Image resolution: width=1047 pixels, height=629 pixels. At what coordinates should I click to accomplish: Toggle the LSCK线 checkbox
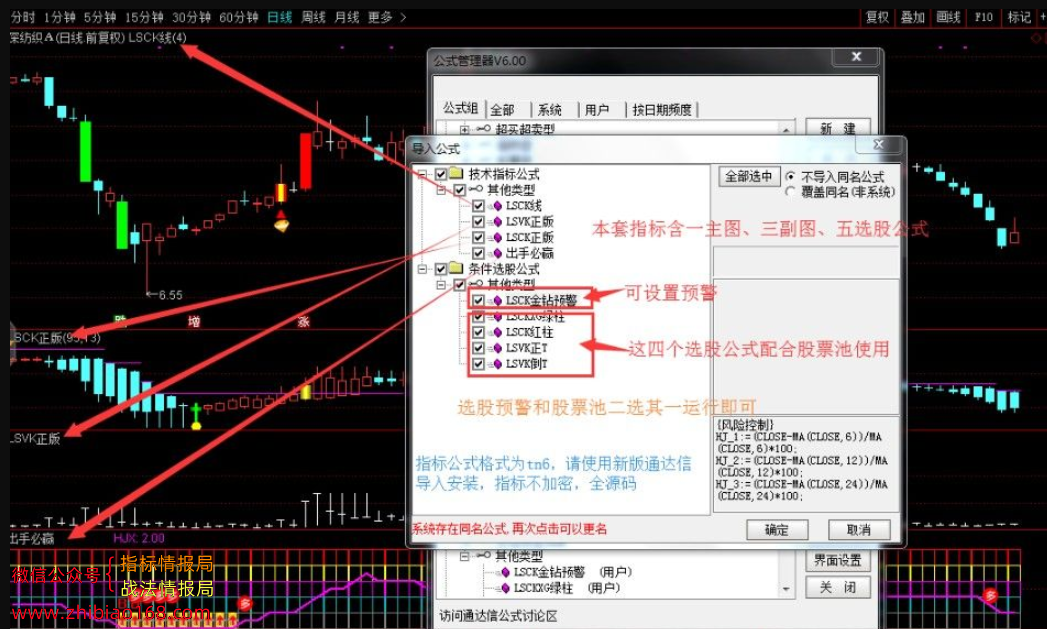(478, 206)
